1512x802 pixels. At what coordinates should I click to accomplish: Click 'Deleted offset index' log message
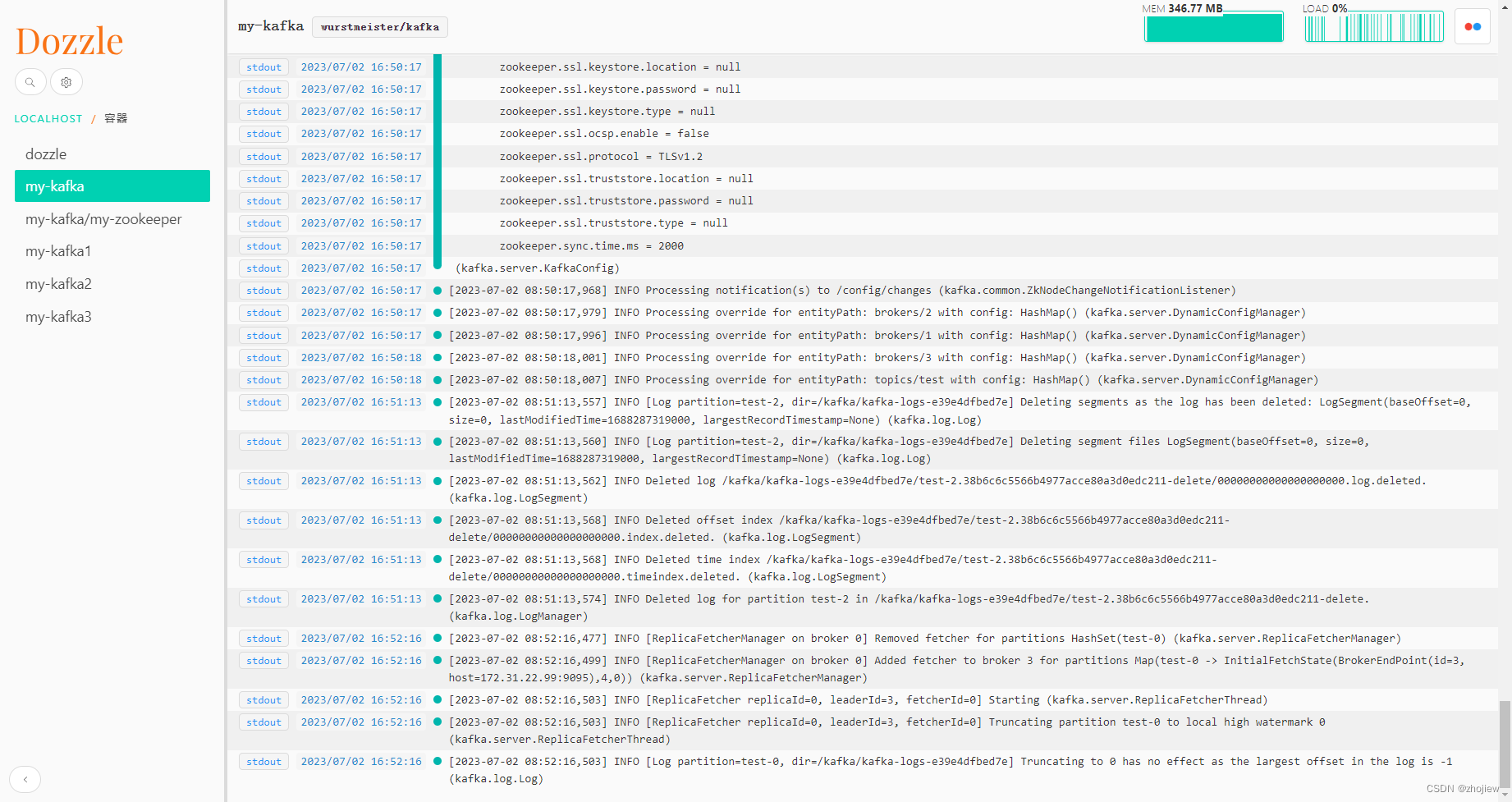(x=839, y=529)
